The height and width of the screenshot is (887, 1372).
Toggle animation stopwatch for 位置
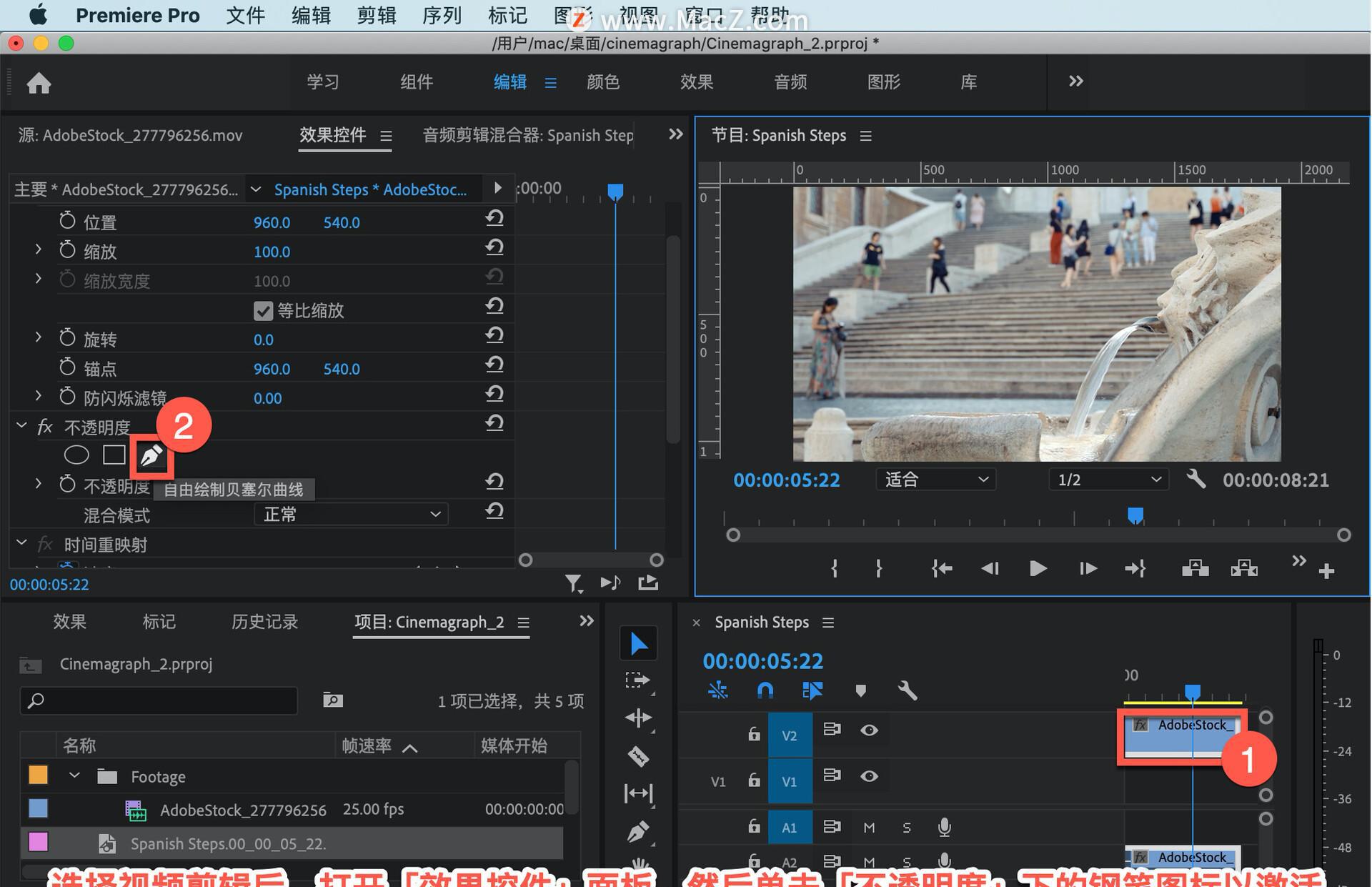[x=67, y=220]
